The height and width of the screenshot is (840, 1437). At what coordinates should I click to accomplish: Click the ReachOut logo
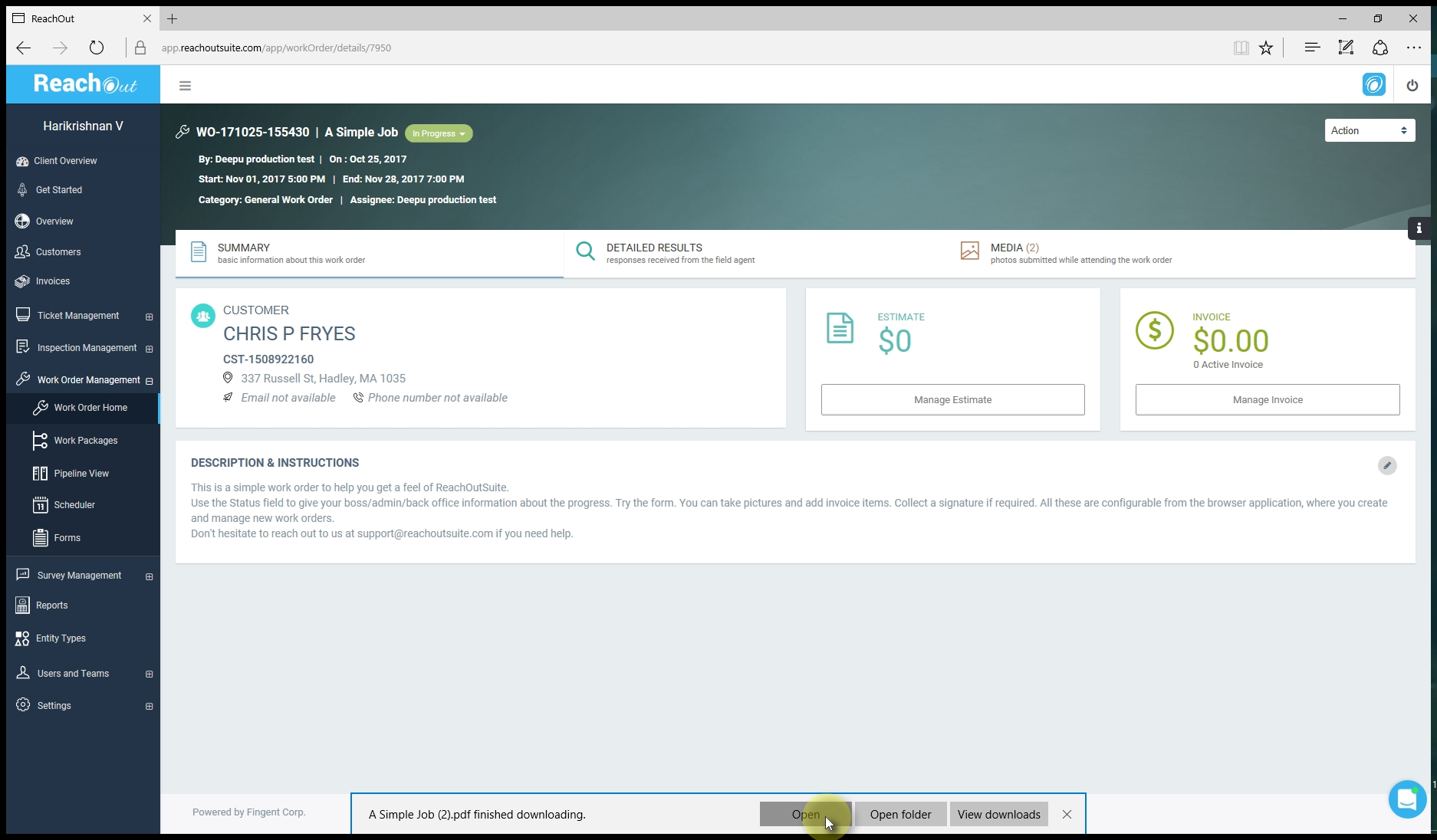(x=84, y=84)
